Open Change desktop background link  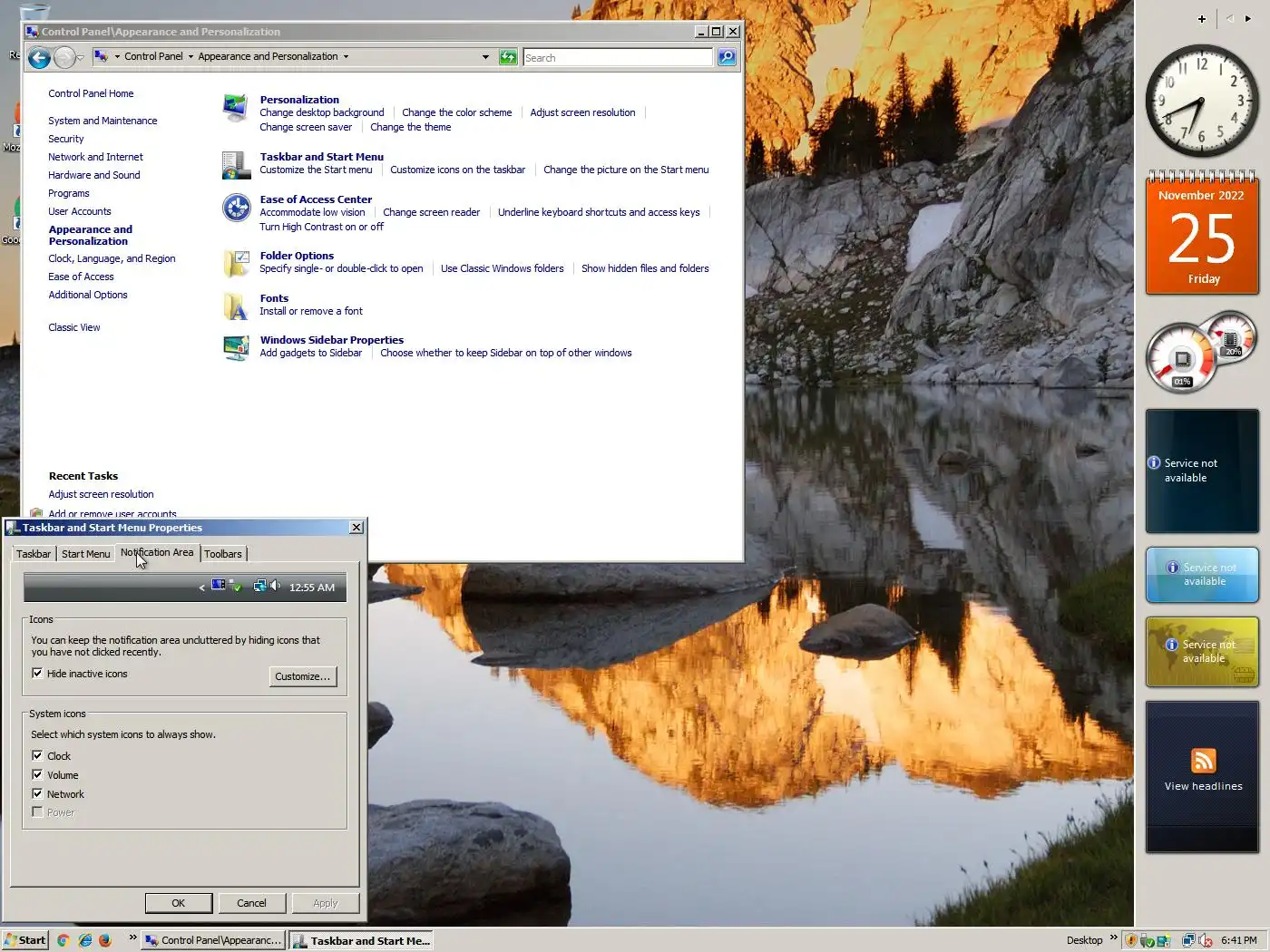(x=322, y=112)
